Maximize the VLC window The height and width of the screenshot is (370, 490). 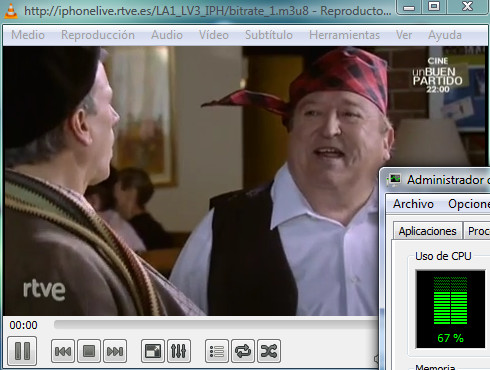click(x=434, y=7)
